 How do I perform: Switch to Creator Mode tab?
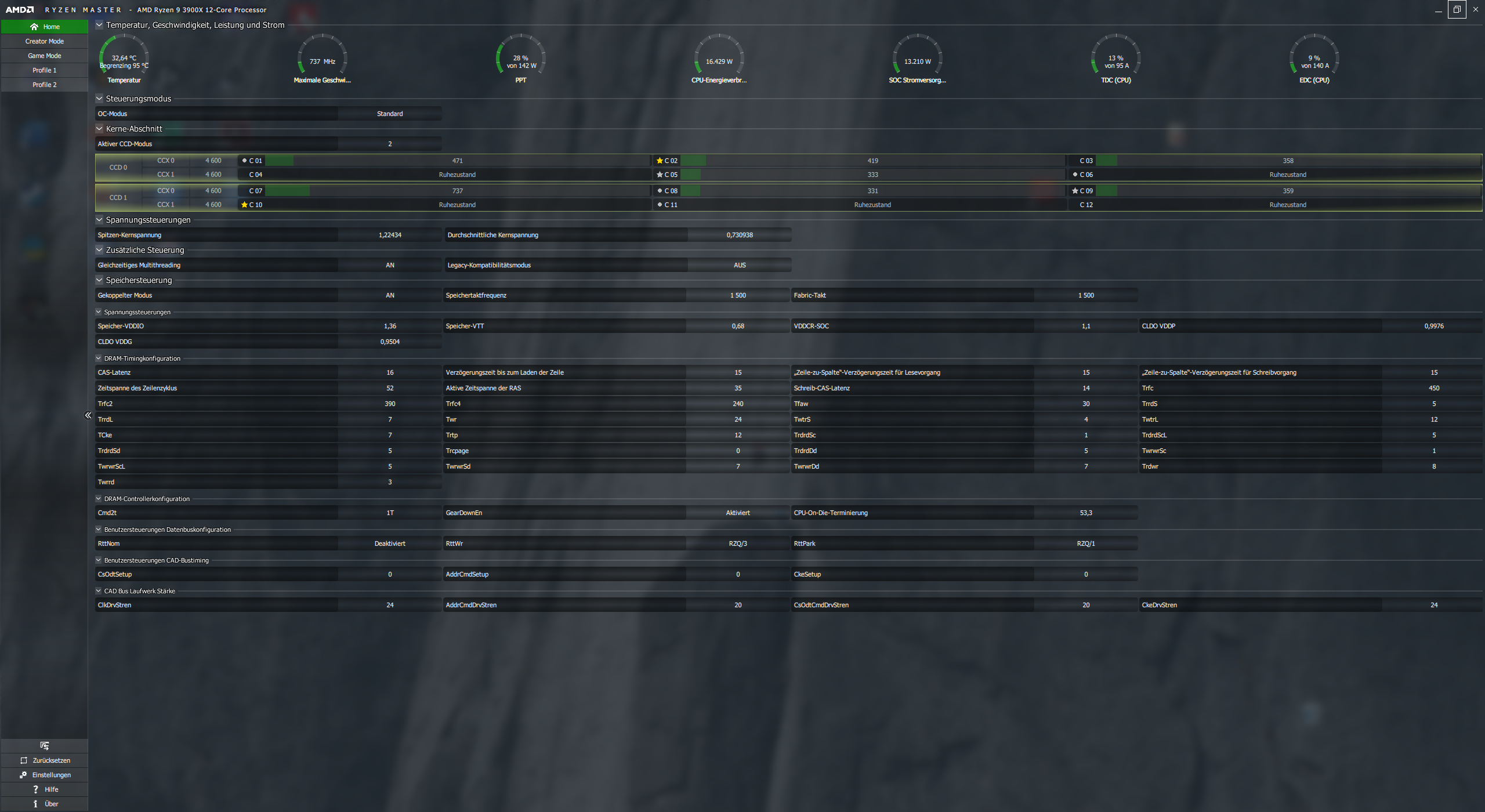[x=45, y=41]
